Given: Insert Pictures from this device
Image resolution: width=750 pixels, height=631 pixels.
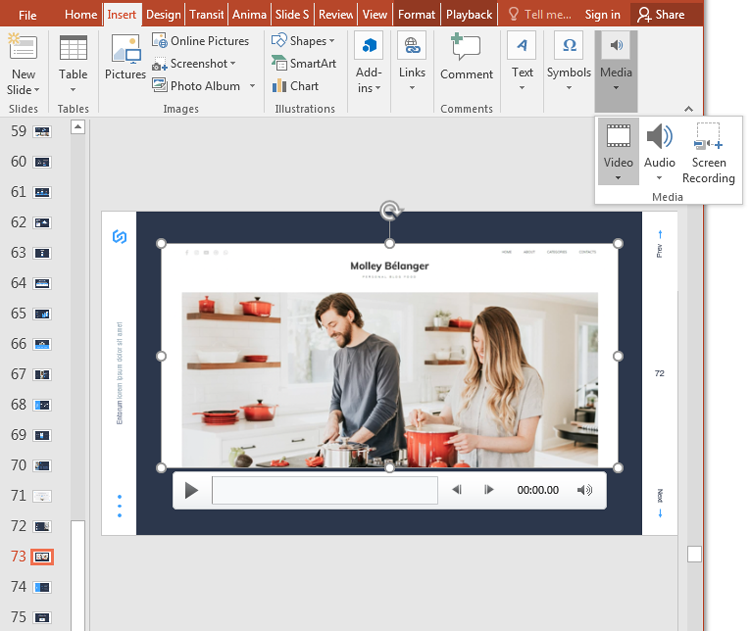Looking at the screenshot, I should pos(125,57).
